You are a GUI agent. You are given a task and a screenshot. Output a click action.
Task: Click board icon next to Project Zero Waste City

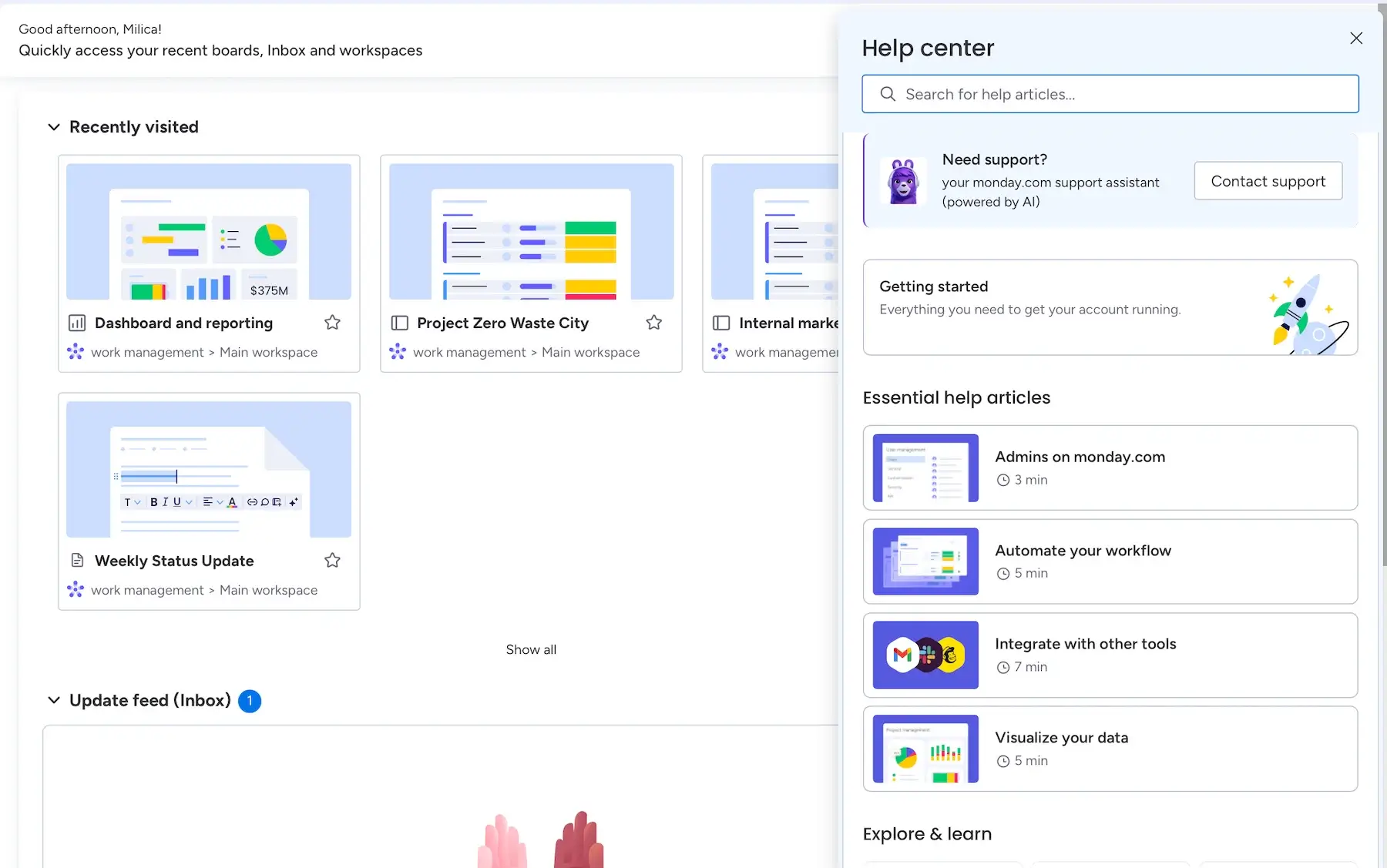(x=399, y=323)
